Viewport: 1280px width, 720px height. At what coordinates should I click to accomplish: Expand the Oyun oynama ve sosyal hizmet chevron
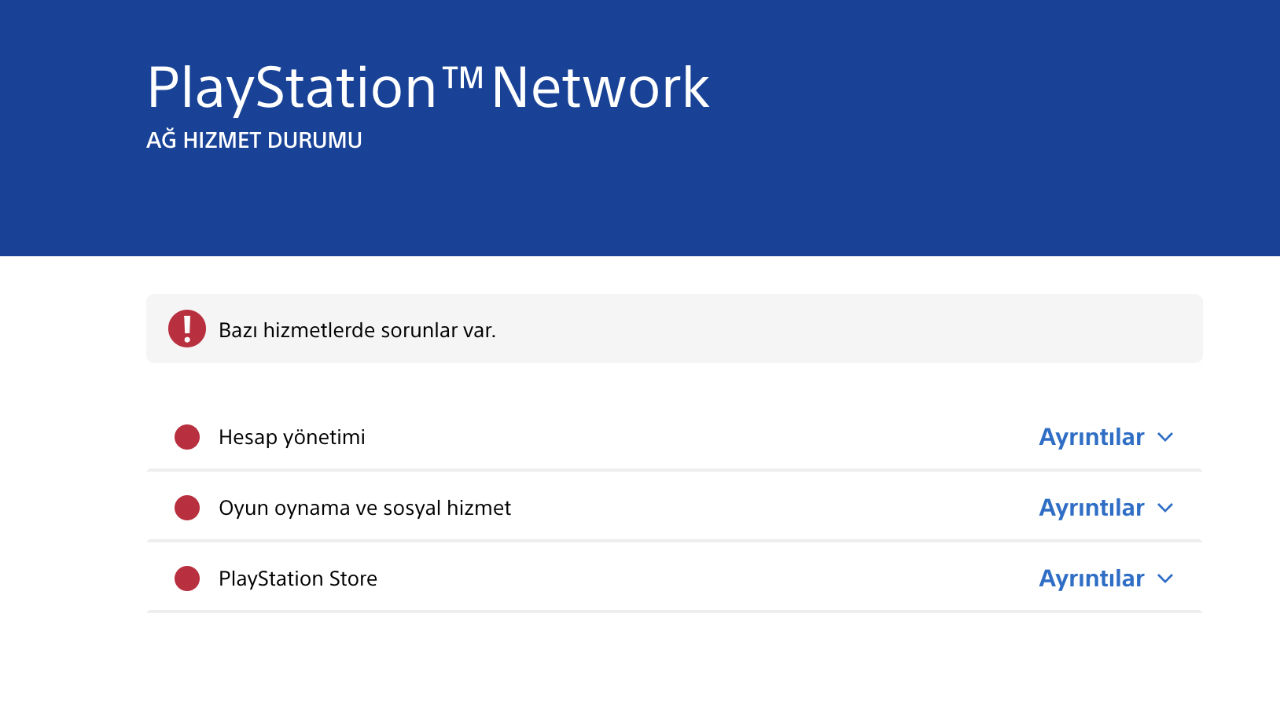pos(1165,508)
